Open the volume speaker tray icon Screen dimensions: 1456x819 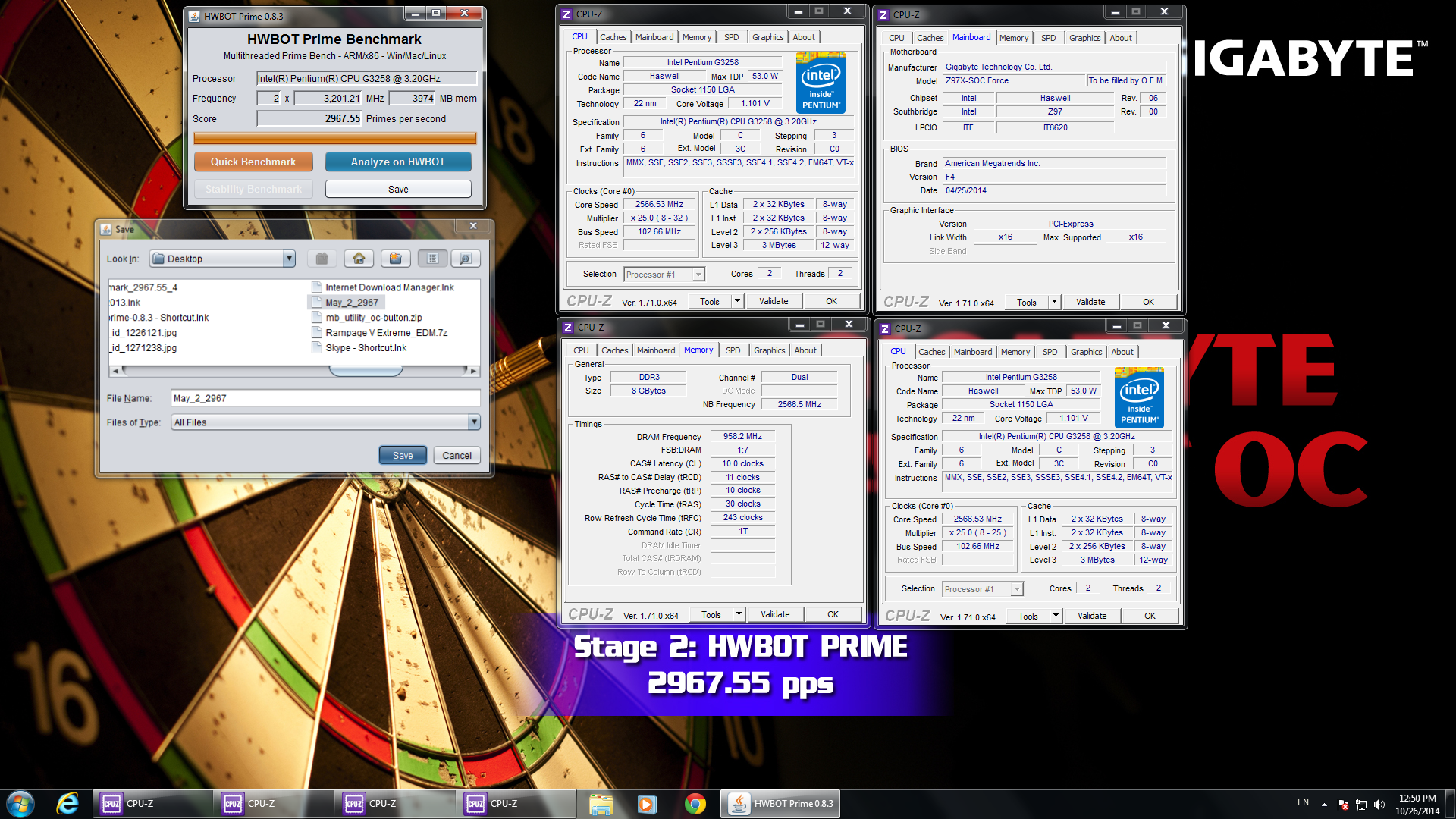coord(1379,804)
